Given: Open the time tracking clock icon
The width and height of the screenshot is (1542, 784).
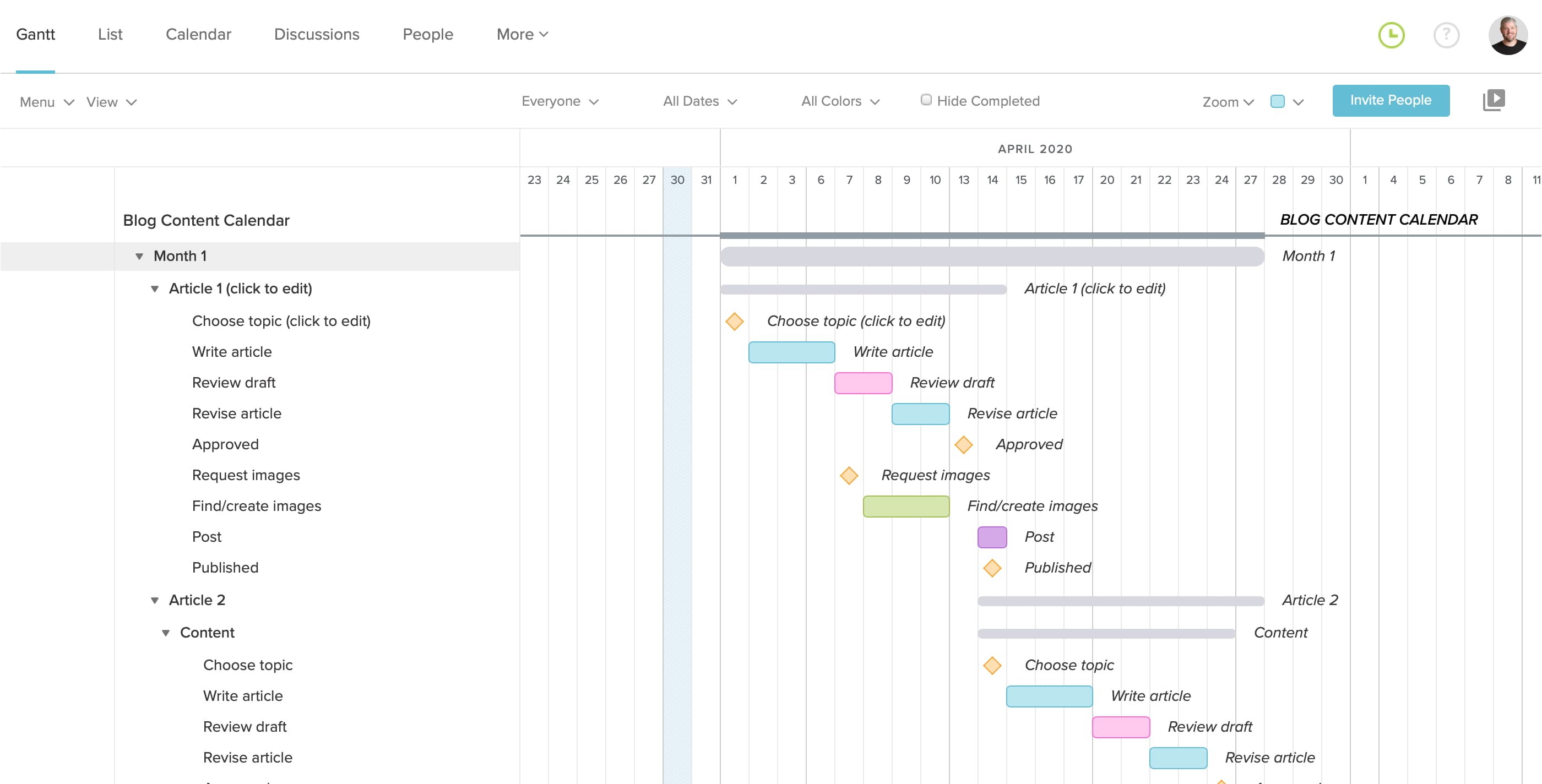Looking at the screenshot, I should point(1391,35).
